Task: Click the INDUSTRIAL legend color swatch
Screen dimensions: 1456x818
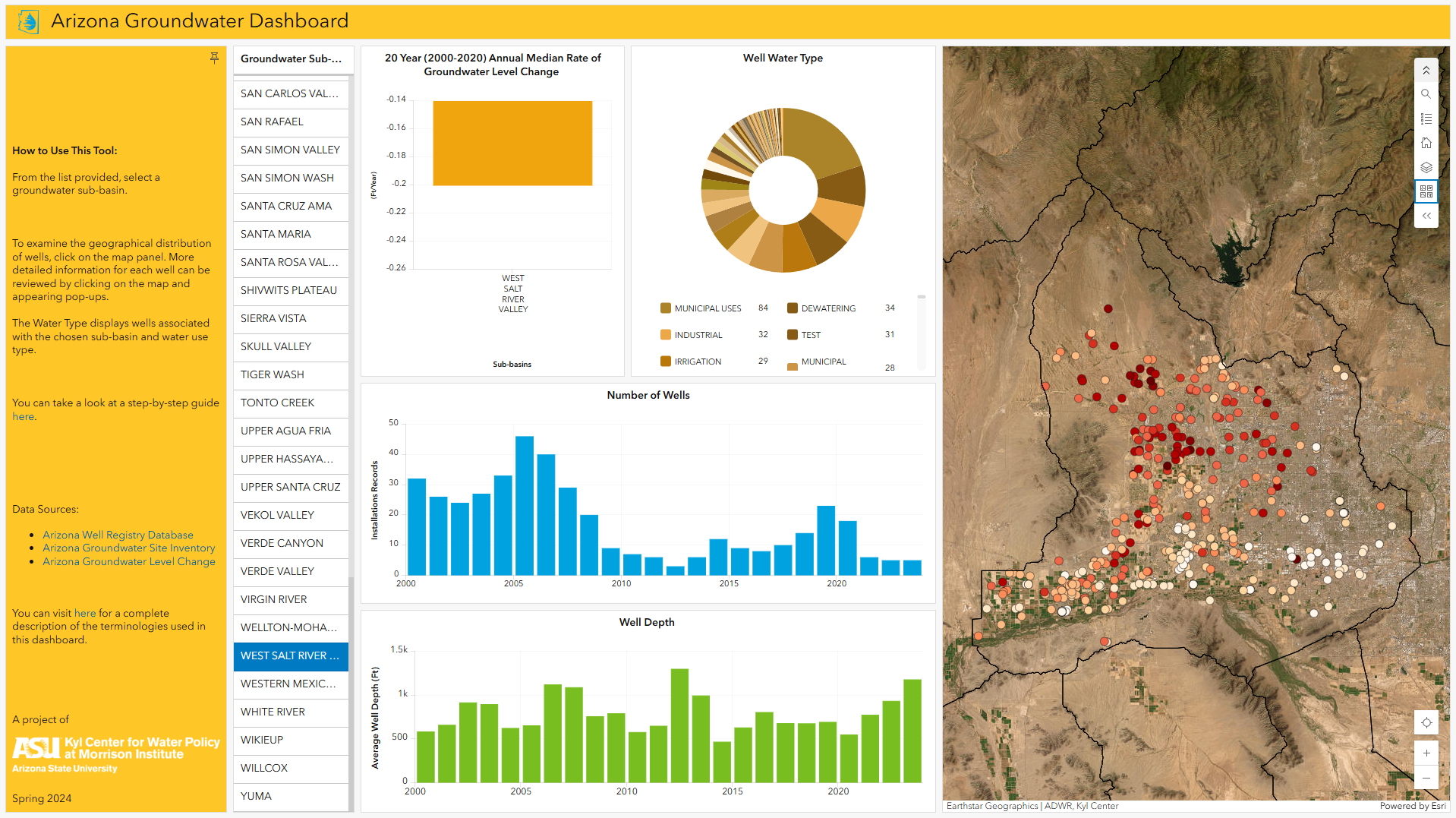Action: click(x=666, y=335)
